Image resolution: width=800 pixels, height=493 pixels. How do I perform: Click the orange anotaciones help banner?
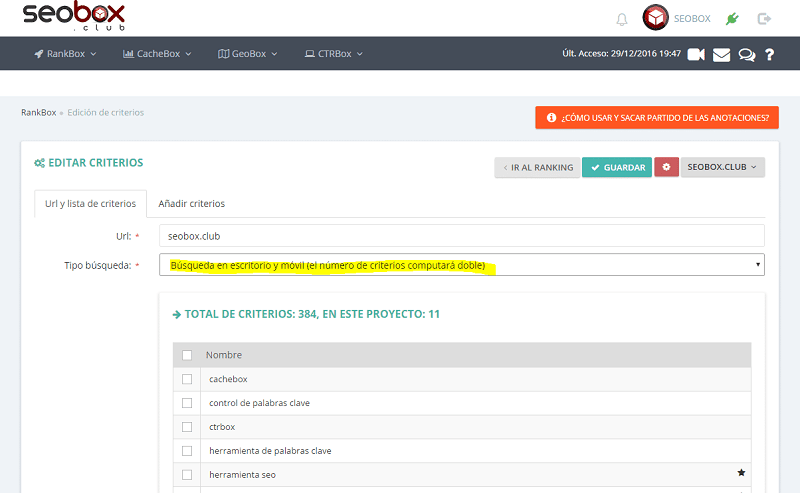pyautogui.click(x=657, y=118)
